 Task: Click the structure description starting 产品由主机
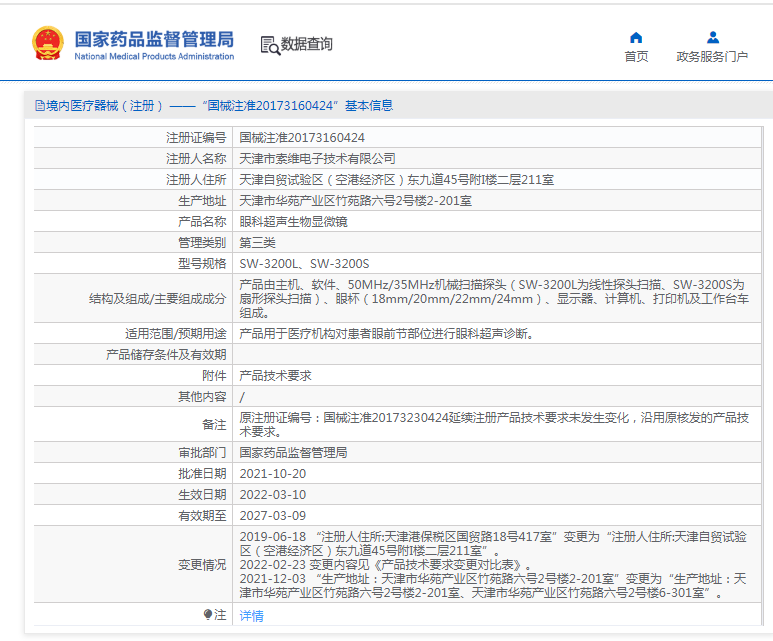(x=494, y=298)
